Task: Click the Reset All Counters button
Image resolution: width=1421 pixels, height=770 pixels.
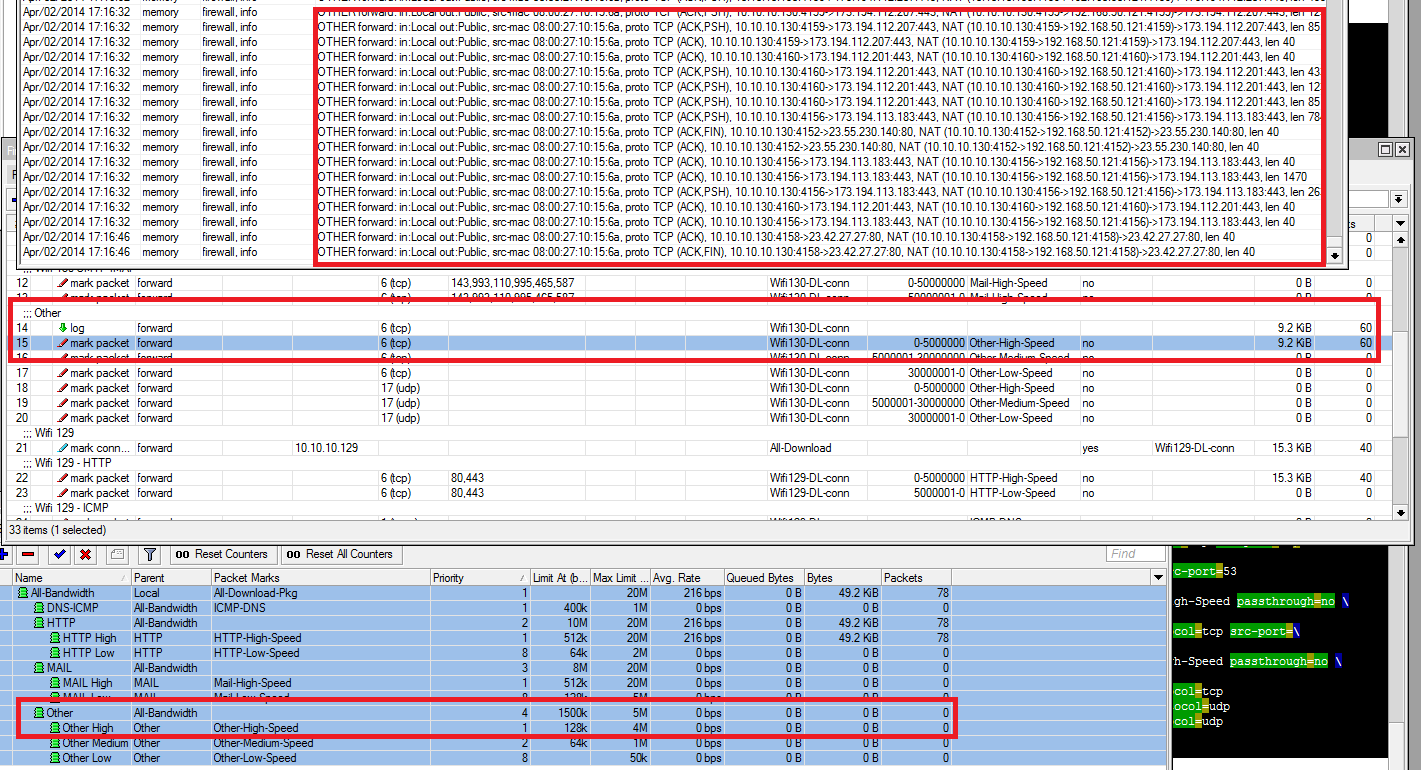Action: [341, 554]
